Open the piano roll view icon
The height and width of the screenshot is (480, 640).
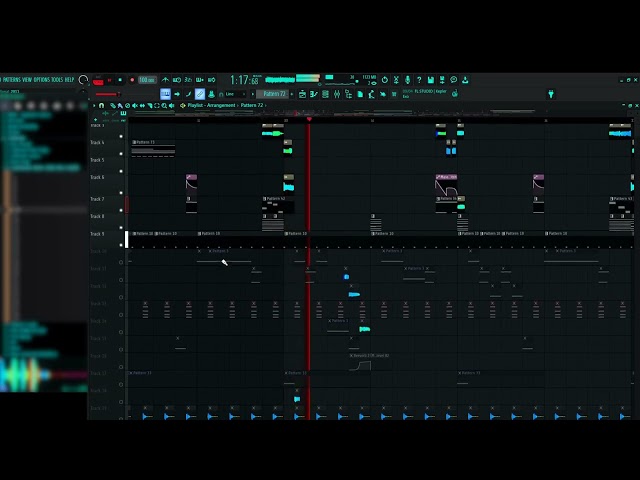(314, 94)
